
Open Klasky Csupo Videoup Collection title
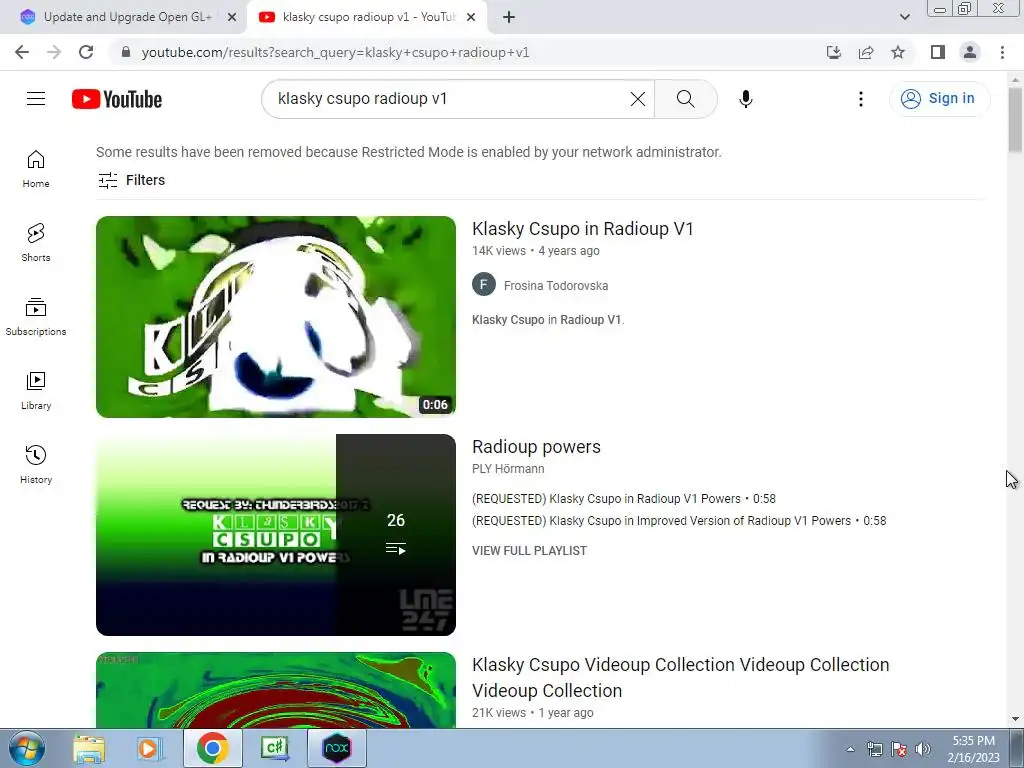coord(680,677)
